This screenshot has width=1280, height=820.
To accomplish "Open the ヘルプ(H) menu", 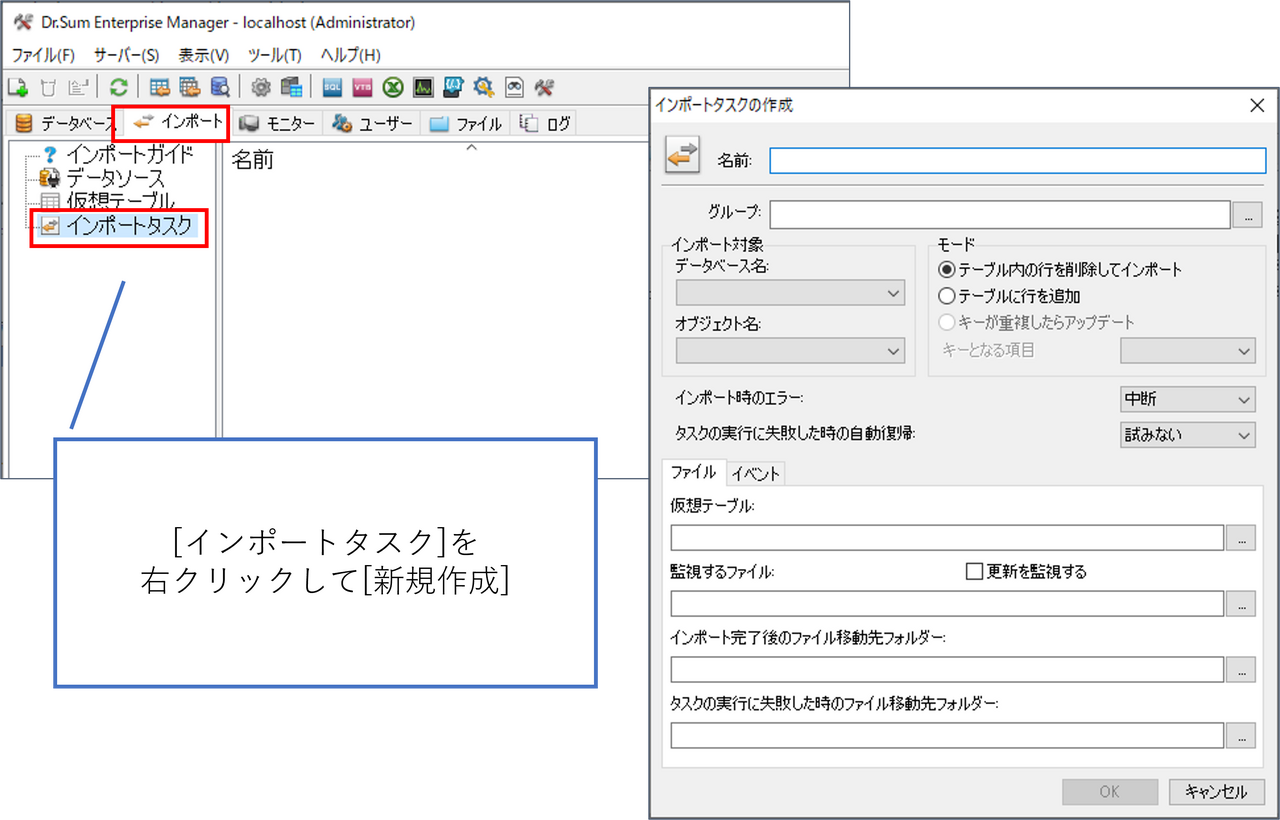I will (x=350, y=55).
